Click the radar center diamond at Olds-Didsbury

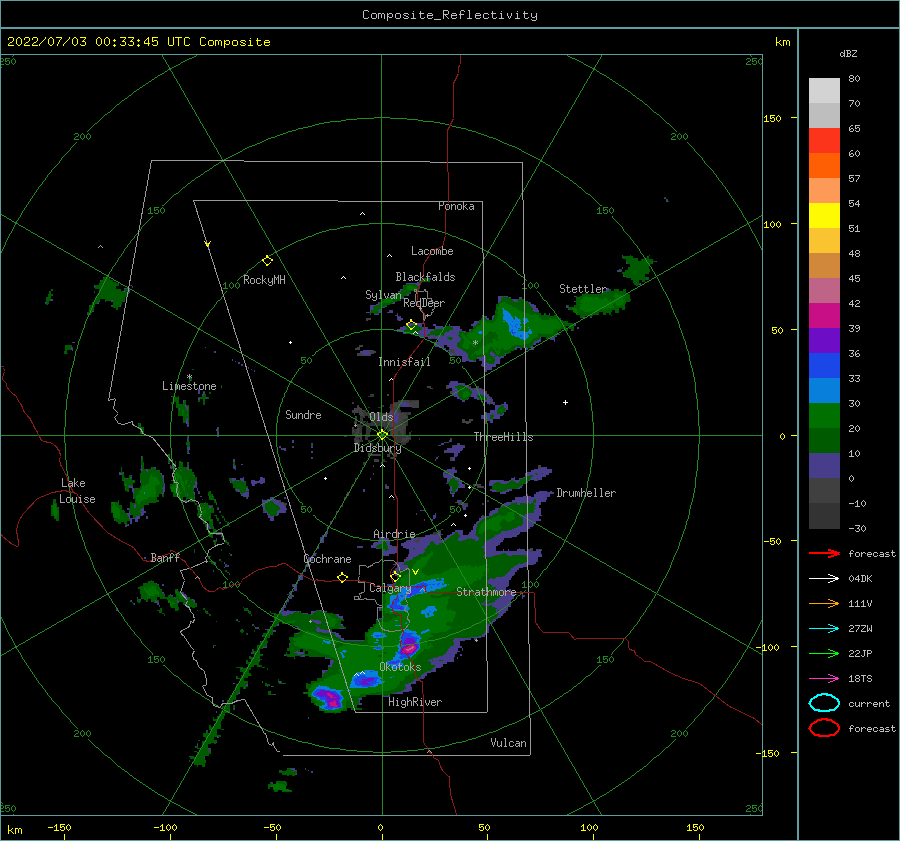click(x=382, y=435)
